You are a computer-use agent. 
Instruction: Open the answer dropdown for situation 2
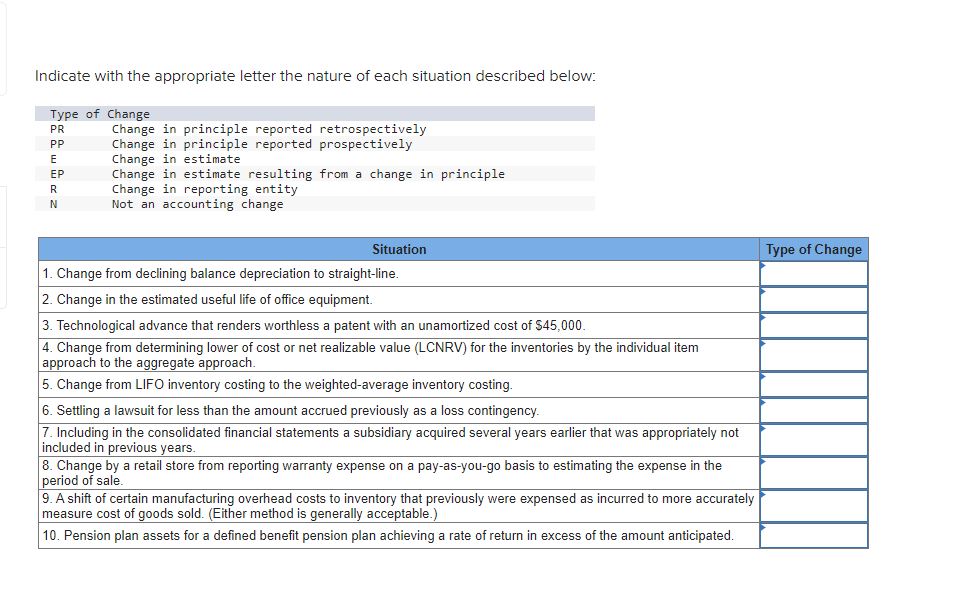click(x=813, y=299)
